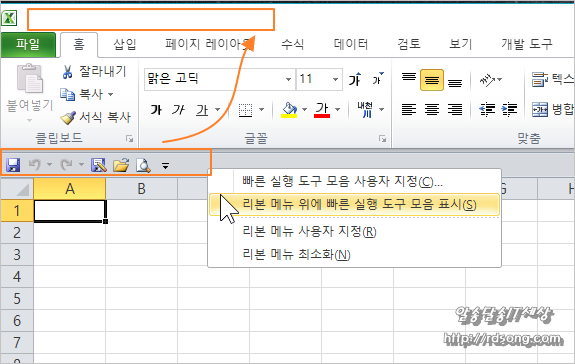The image size is (575, 364).
Task: Click the Excel application icon
Action: [9, 18]
